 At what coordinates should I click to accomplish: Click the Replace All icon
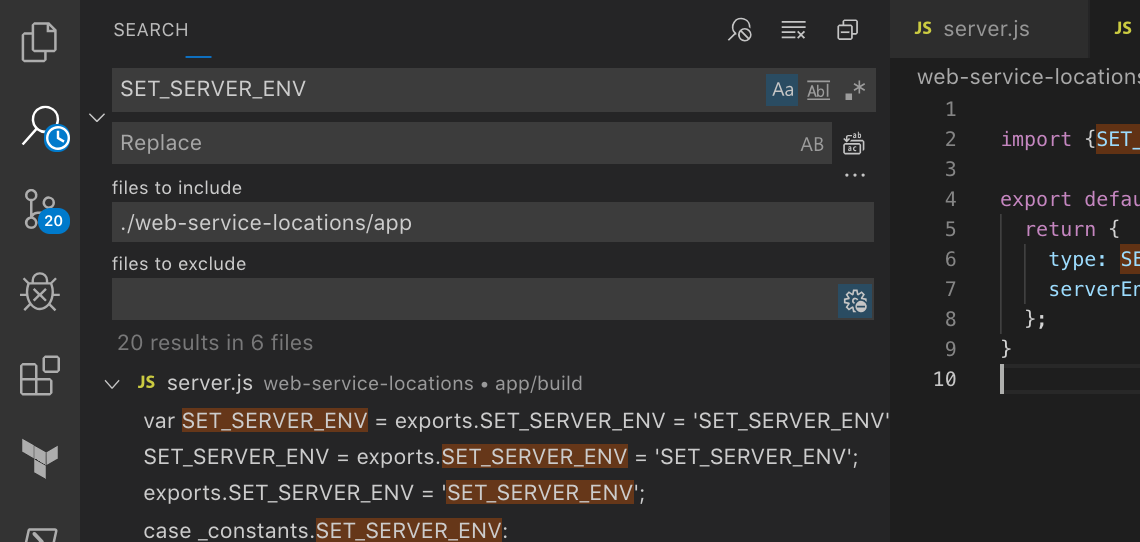[x=854, y=143]
